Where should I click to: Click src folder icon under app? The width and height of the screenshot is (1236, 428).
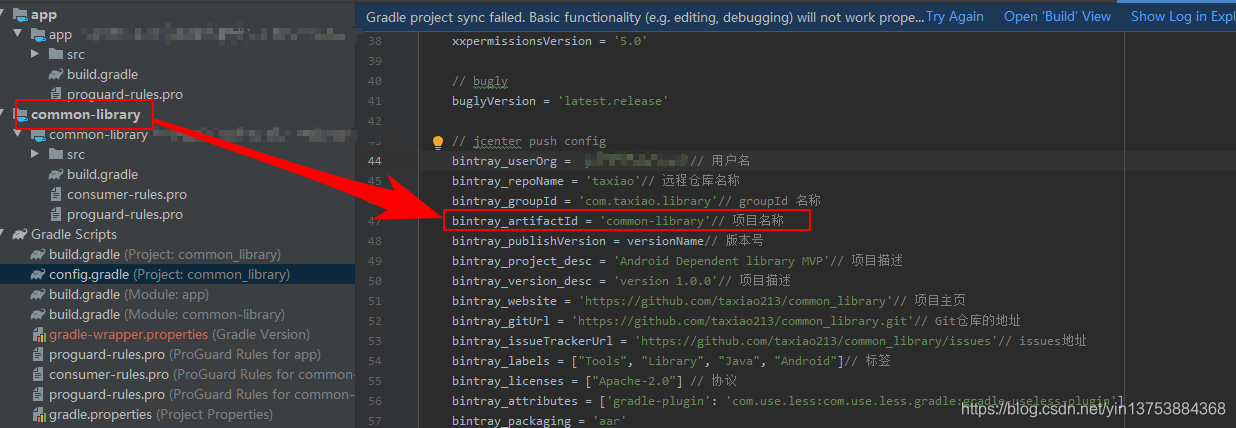pyautogui.click(x=57, y=54)
